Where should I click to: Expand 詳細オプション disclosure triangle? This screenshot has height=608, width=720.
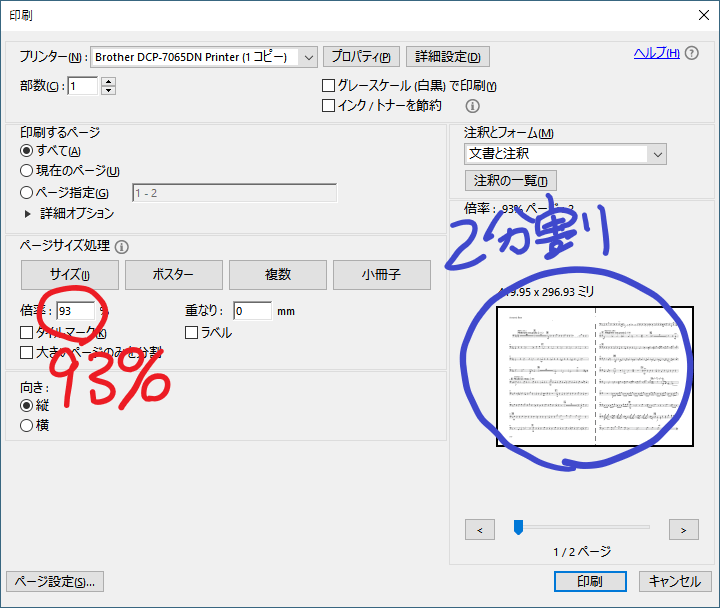28,214
